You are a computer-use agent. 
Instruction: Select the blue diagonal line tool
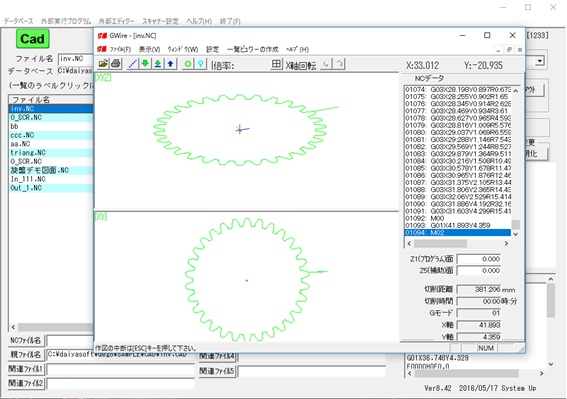pyautogui.click(x=133, y=64)
